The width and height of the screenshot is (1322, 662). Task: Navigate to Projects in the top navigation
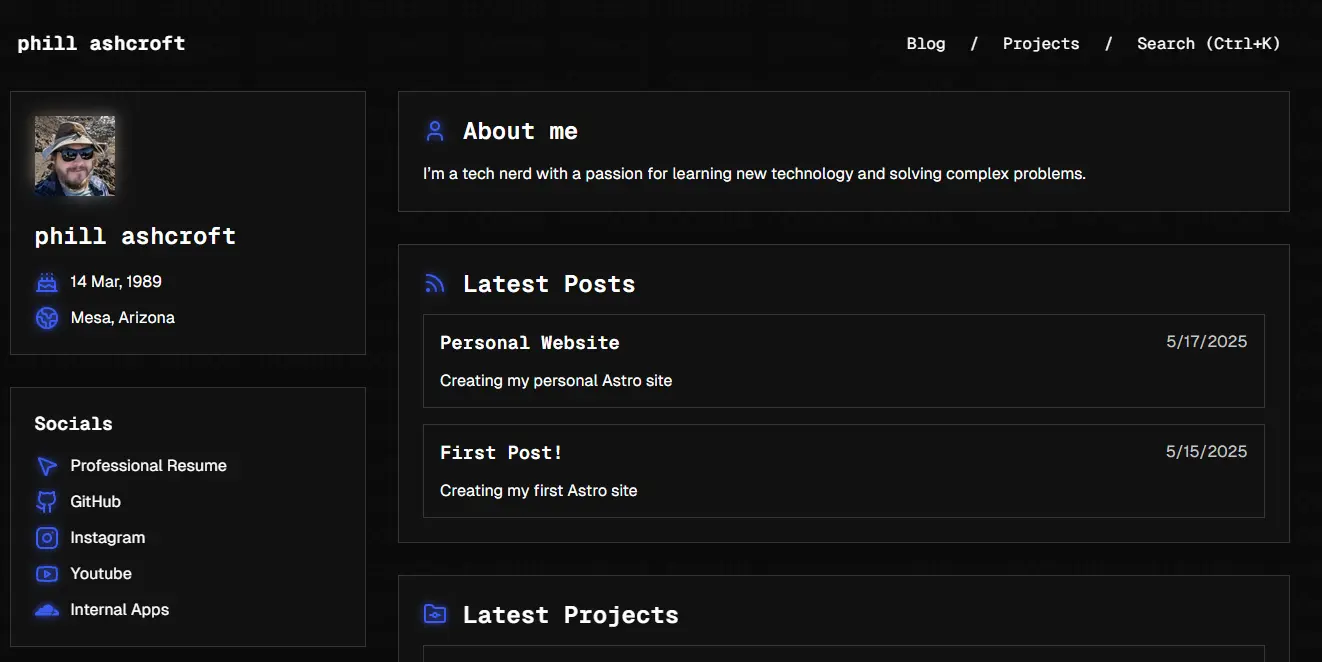(1040, 43)
